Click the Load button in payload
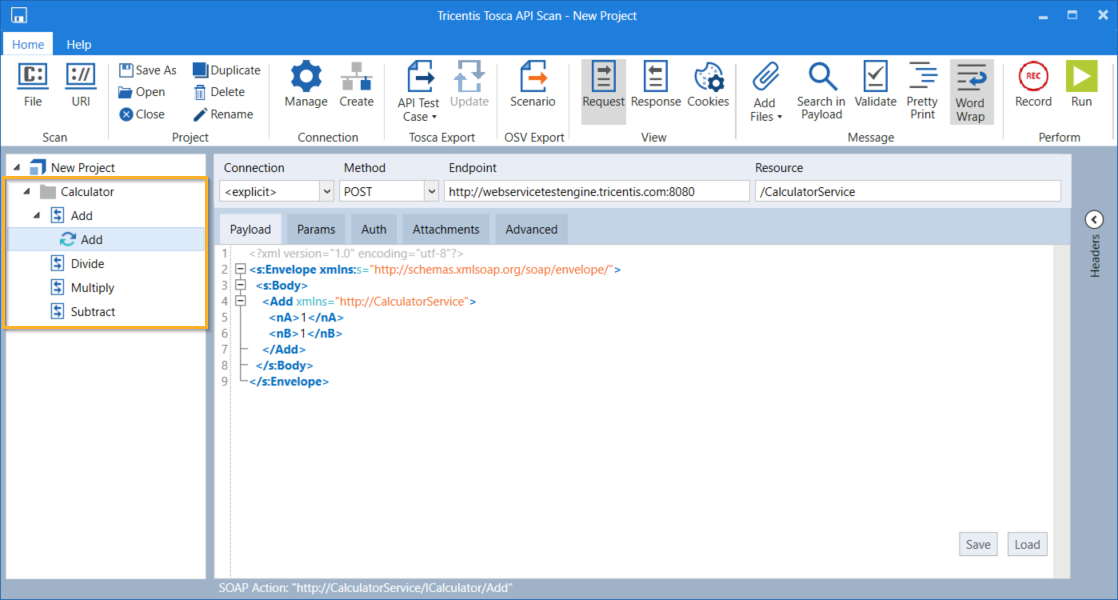Viewport: 1118px width, 600px height. click(x=1027, y=544)
